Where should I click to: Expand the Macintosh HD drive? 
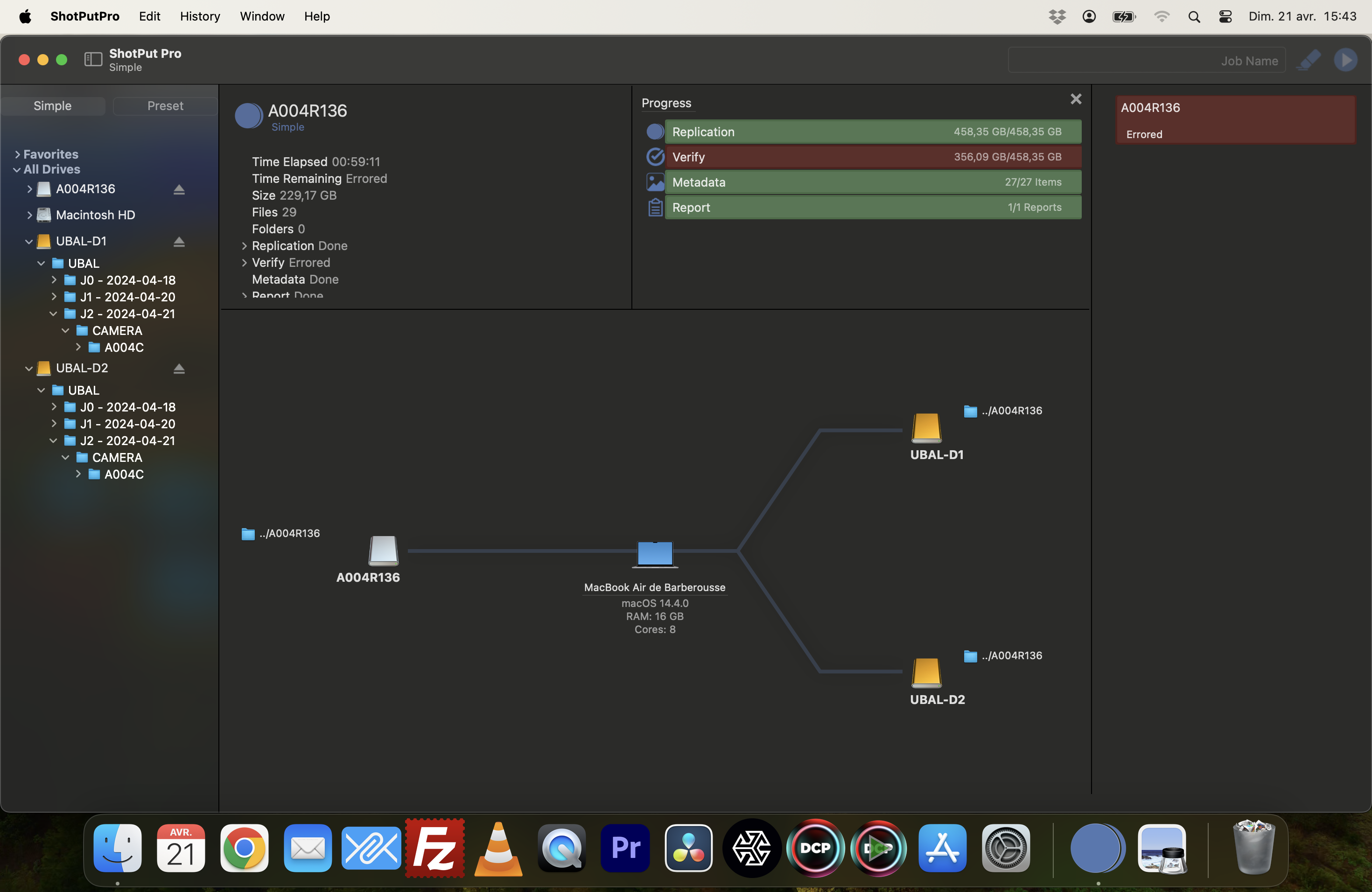[29, 215]
